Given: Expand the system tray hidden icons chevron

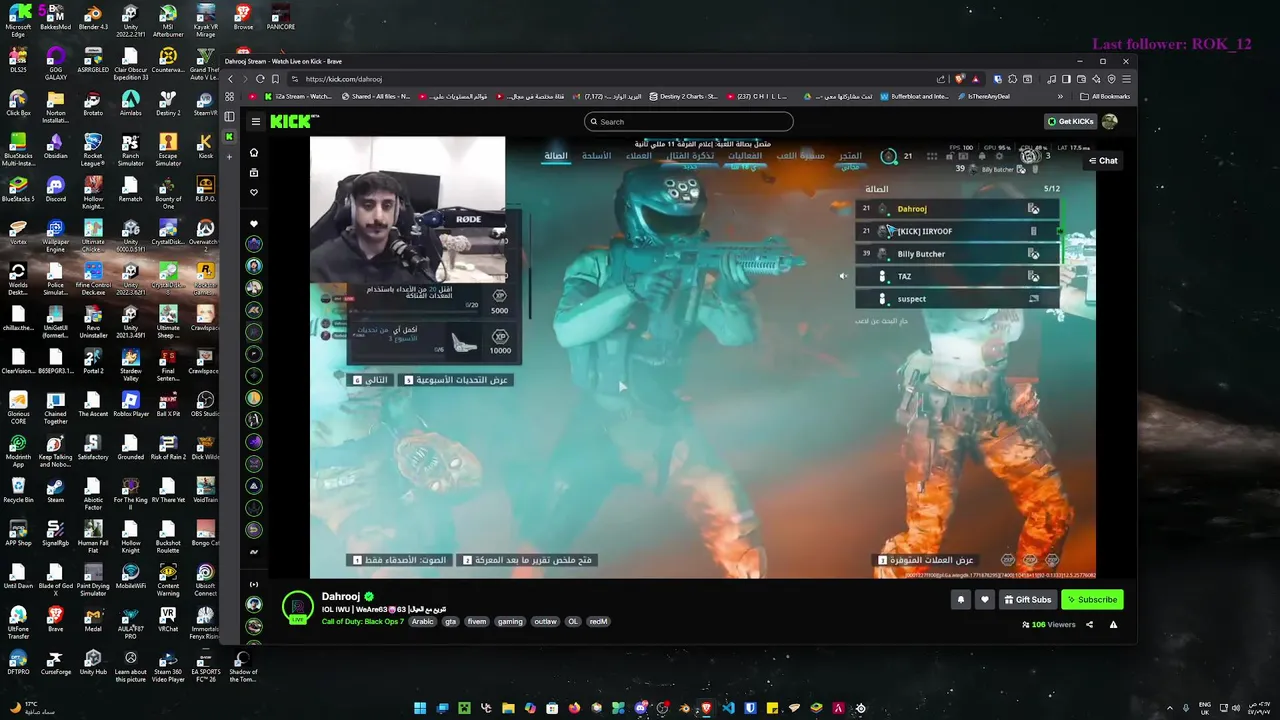Looking at the screenshot, I should pyautogui.click(x=1170, y=708).
